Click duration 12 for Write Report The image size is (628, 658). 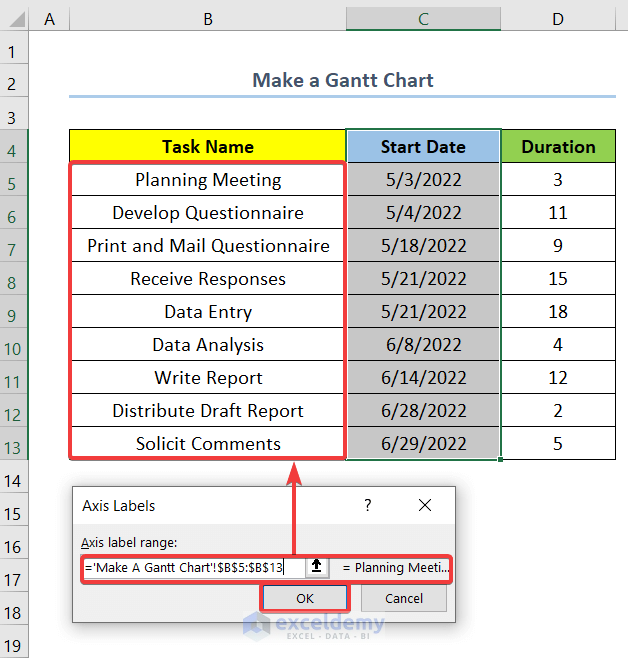(x=558, y=378)
